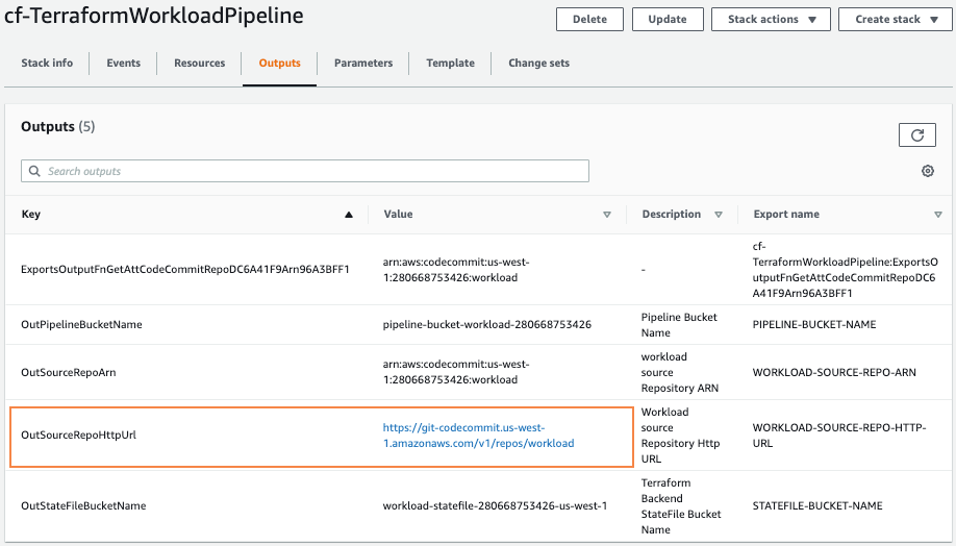
Task: Select the OutStateFileBucketName key
Action: tap(84, 506)
